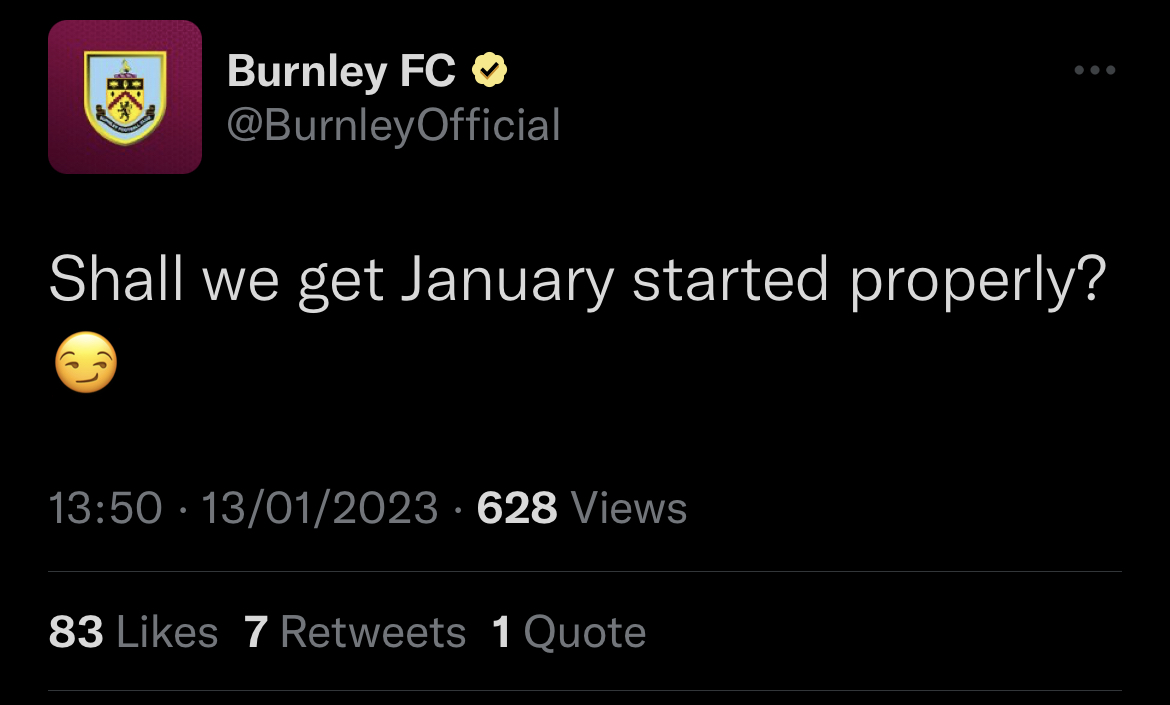This screenshot has height=705, width=1170.
Task: View the 628 Views analytics
Action: tap(581, 508)
